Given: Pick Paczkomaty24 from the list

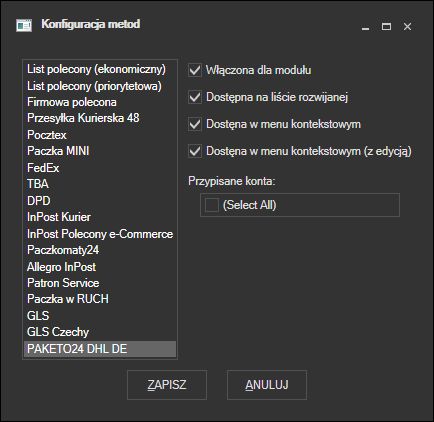Looking at the screenshot, I should [x=100, y=250].
